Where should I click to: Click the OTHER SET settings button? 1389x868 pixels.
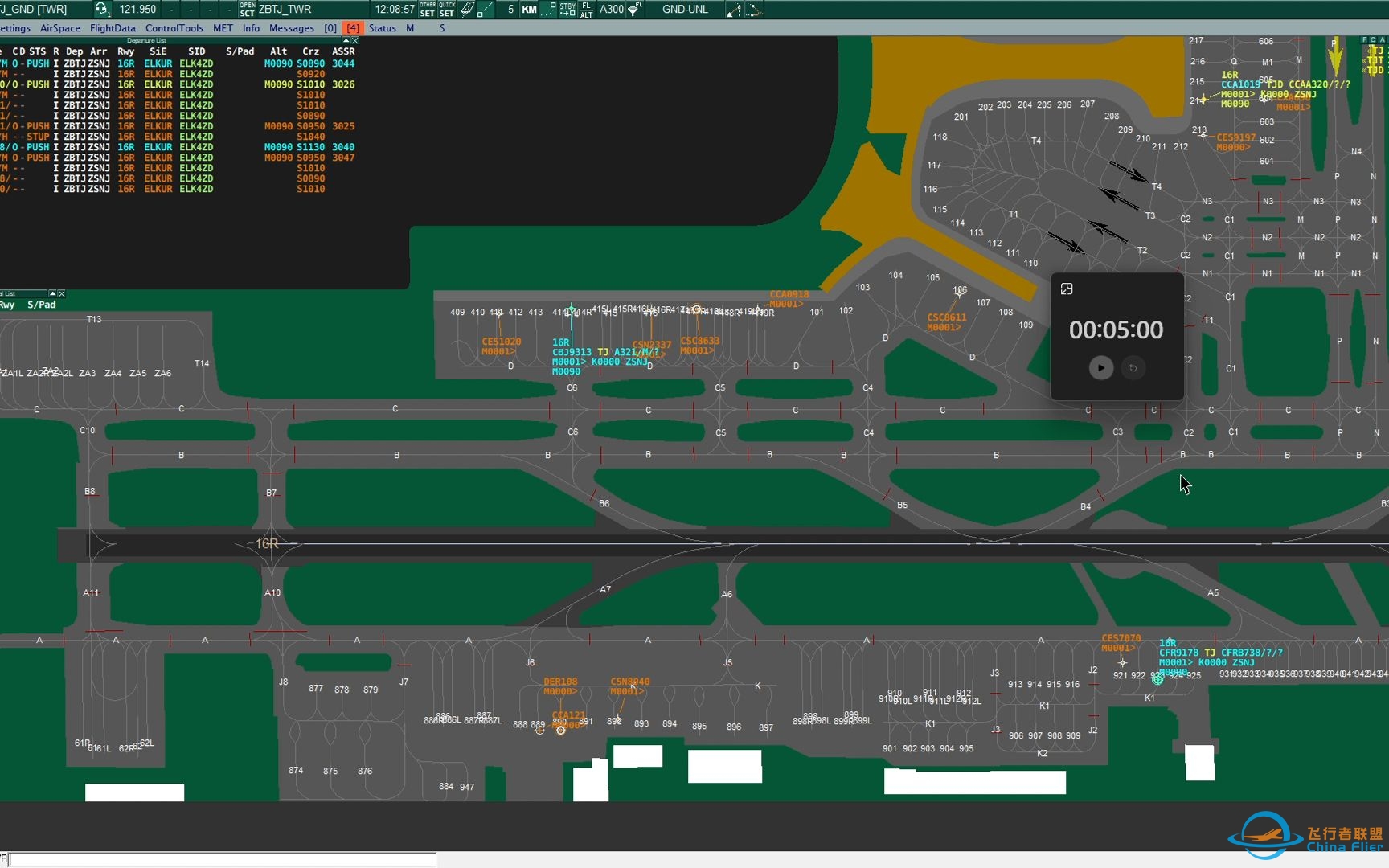pyautogui.click(x=428, y=10)
